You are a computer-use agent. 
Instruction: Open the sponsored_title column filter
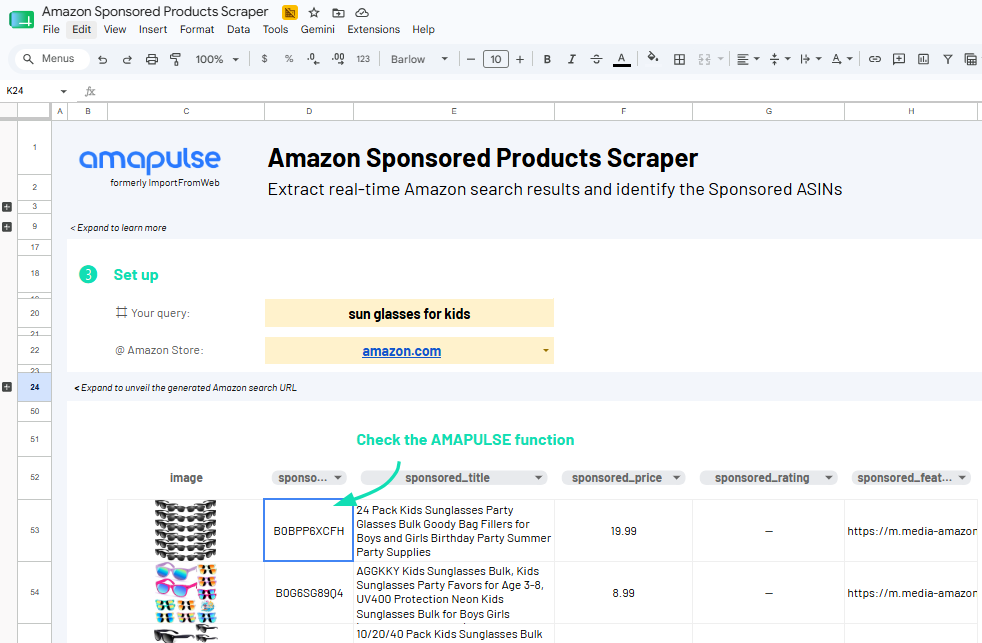tap(538, 478)
